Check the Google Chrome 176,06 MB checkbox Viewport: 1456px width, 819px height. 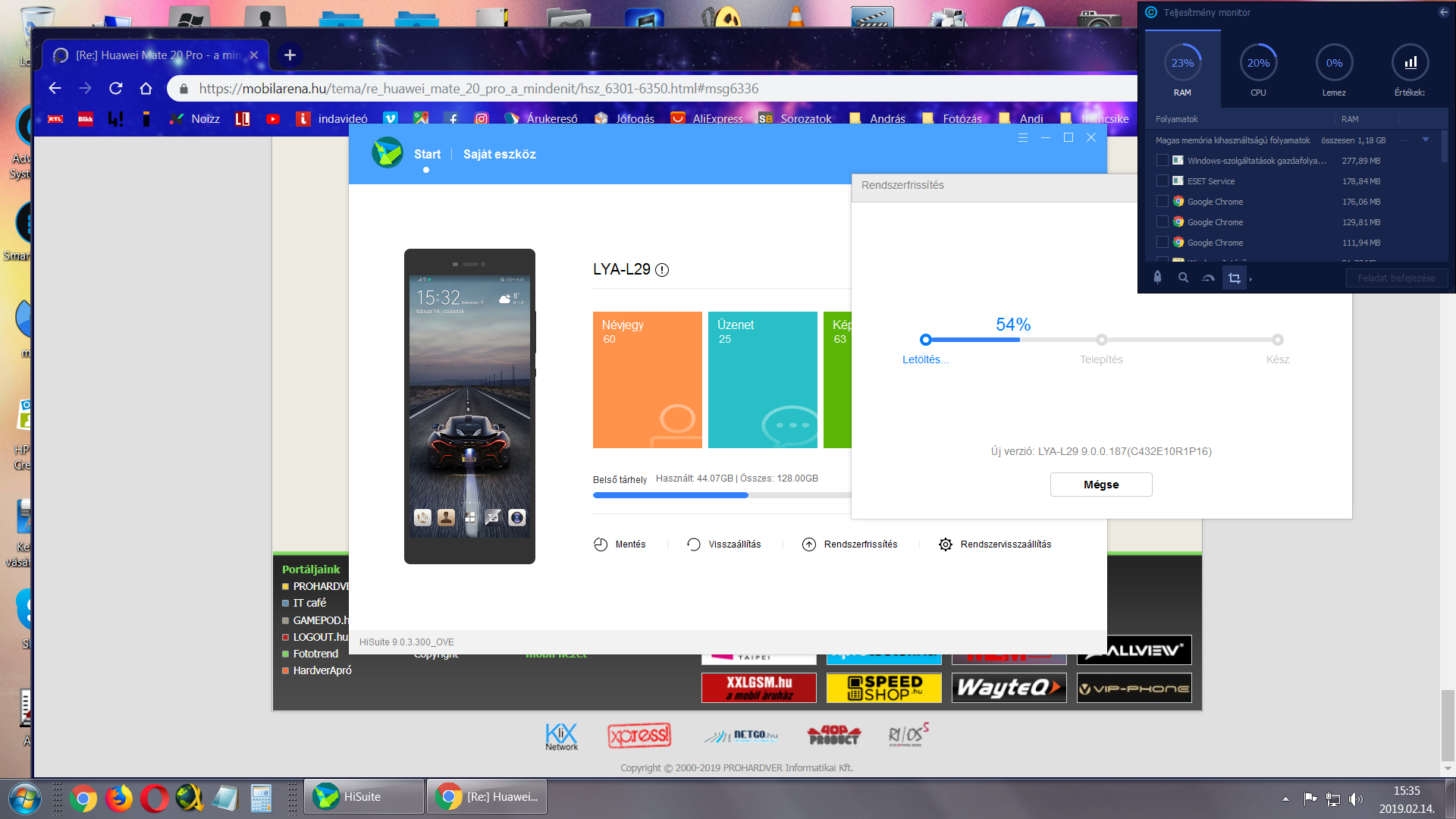pos(1163,202)
